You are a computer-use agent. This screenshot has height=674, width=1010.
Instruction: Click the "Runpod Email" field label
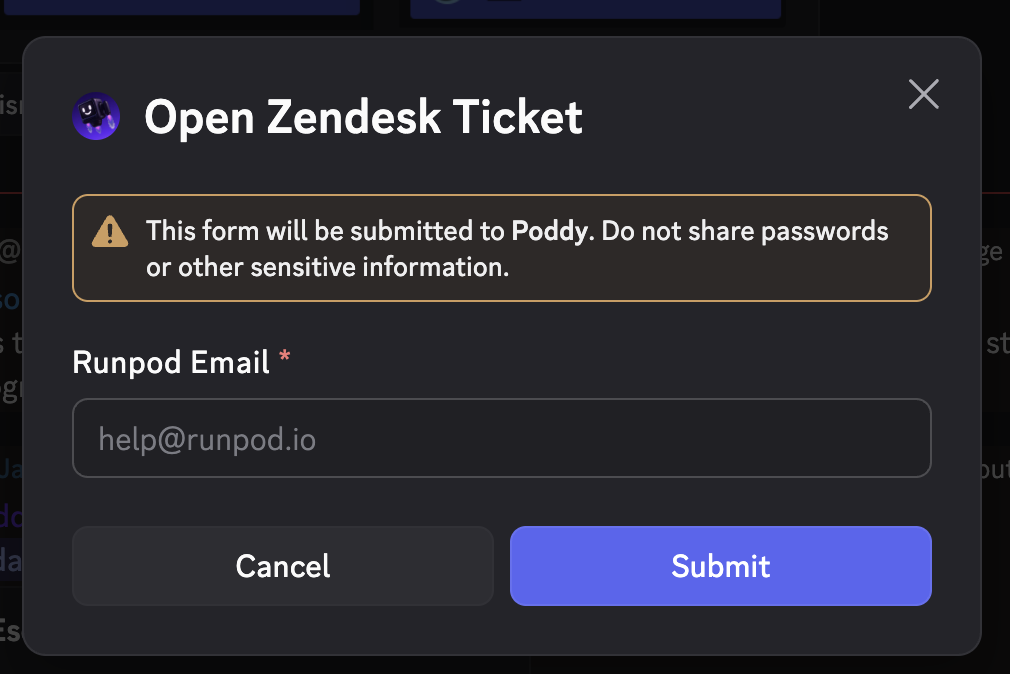[171, 362]
